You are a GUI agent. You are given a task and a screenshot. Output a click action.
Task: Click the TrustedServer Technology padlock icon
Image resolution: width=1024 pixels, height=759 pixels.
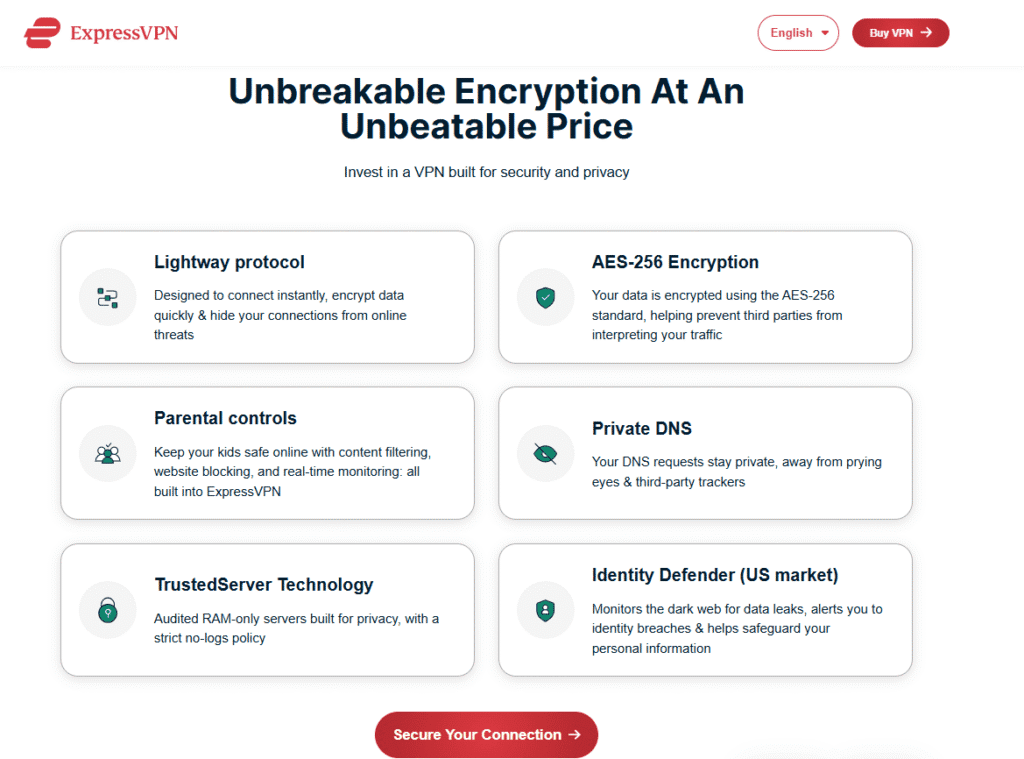107,610
